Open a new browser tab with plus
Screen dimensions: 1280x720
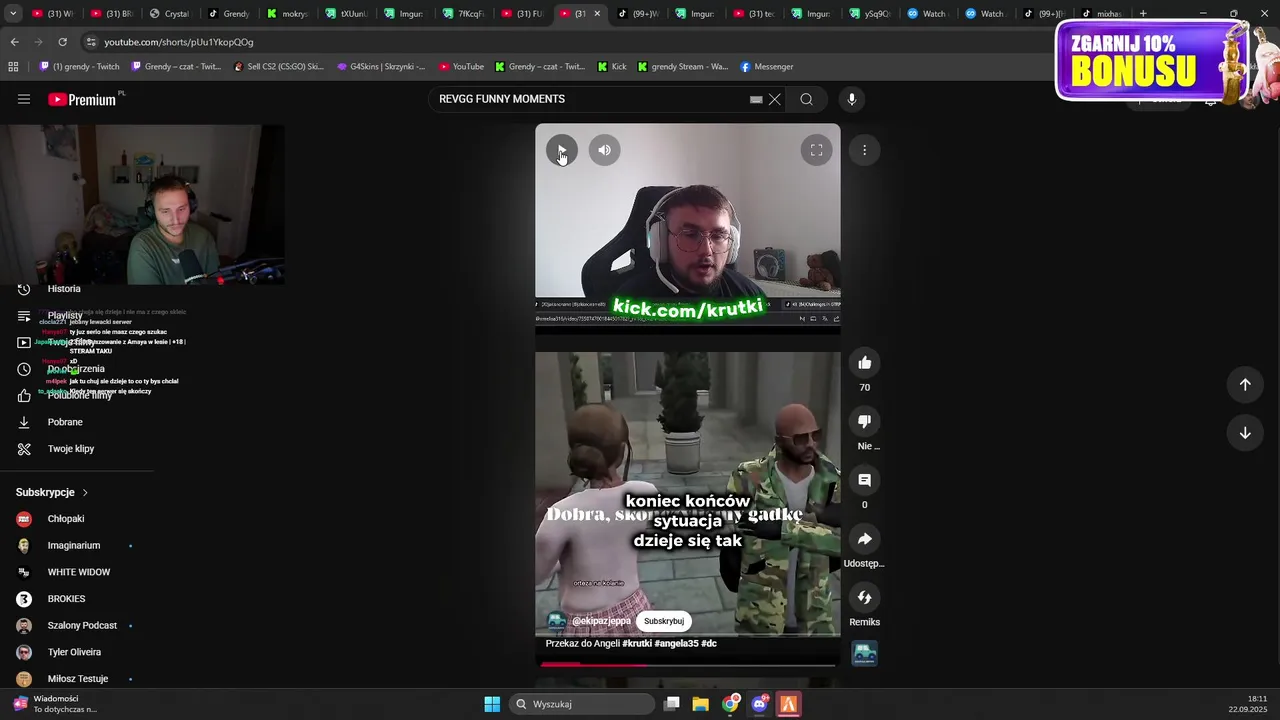[x=1143, y=14]
